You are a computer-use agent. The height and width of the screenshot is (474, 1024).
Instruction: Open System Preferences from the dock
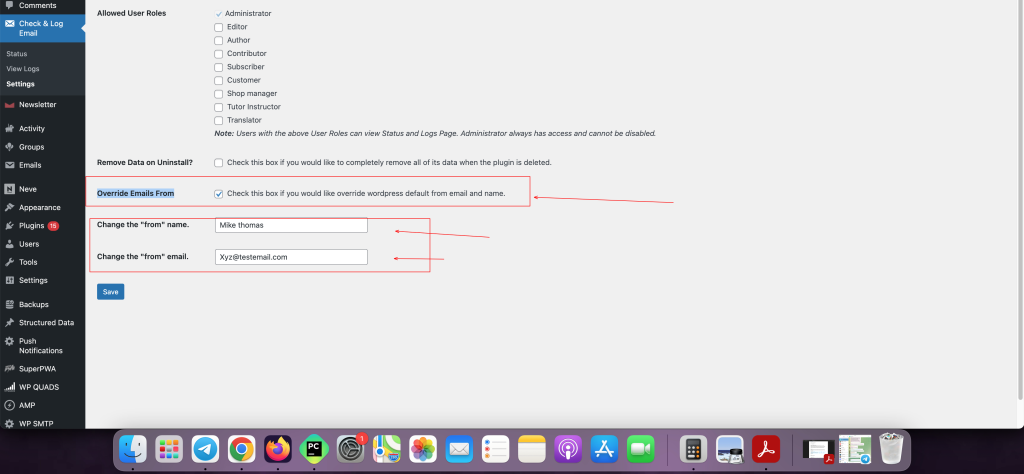(x=351, y=449)
